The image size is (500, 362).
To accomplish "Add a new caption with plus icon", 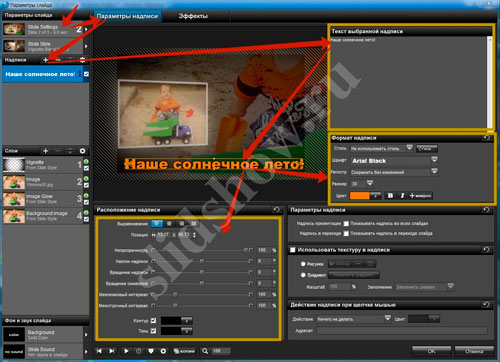I will [x=46, y=60].
